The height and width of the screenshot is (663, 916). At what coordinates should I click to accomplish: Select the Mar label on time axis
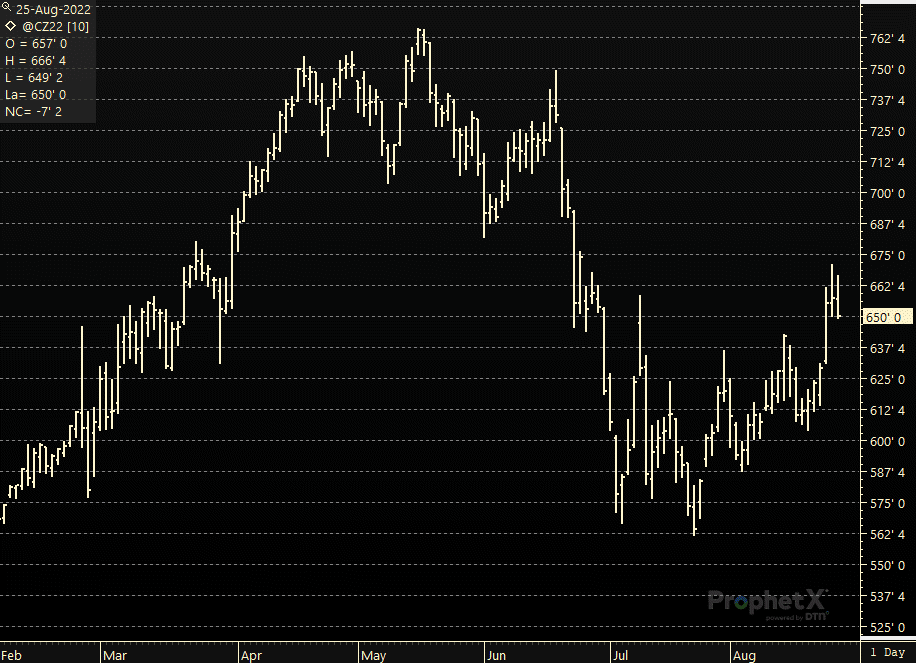pyautogui.click(x=115, y=655)
